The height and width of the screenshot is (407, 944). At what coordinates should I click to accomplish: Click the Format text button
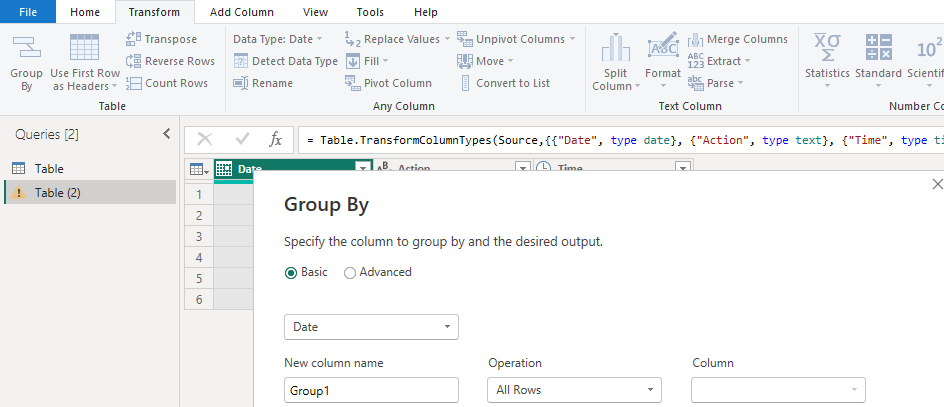(x=663, y=63)
